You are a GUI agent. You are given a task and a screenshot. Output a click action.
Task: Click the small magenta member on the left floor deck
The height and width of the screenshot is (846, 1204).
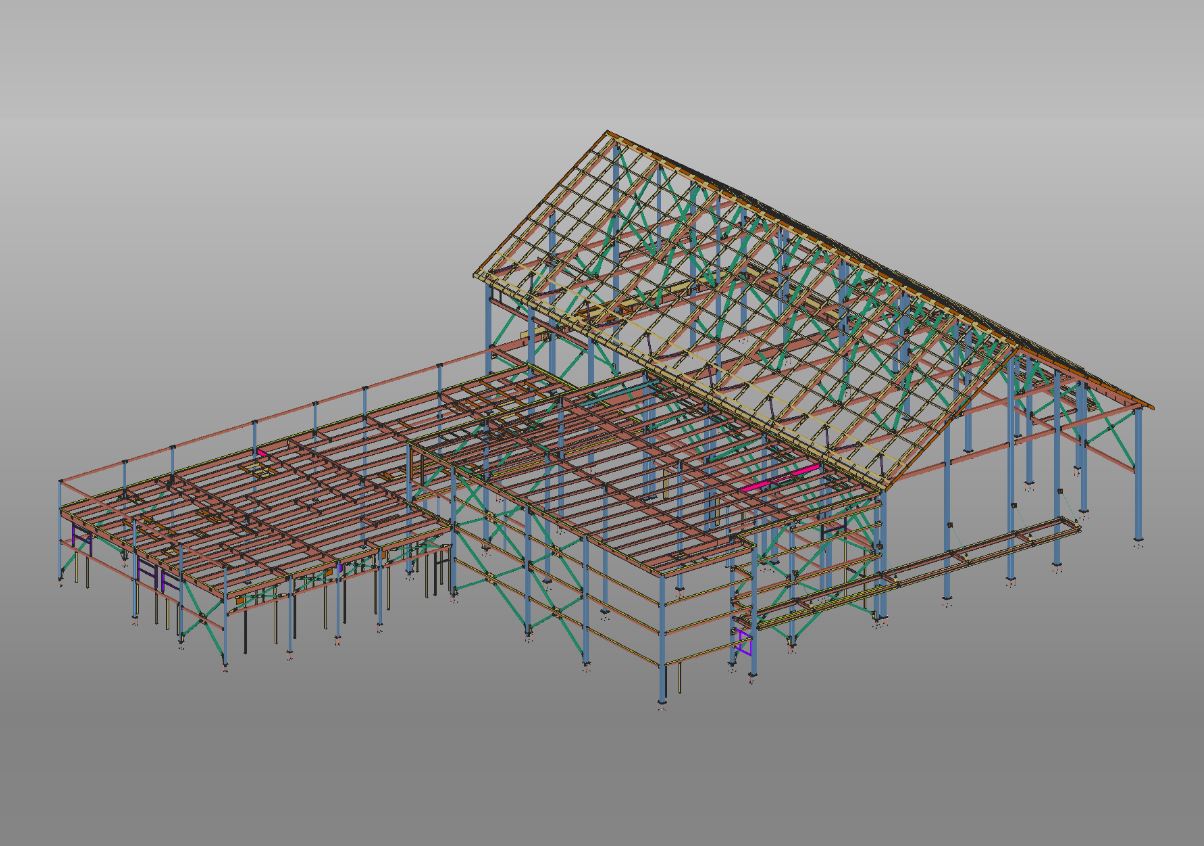(x=261, y=453)
